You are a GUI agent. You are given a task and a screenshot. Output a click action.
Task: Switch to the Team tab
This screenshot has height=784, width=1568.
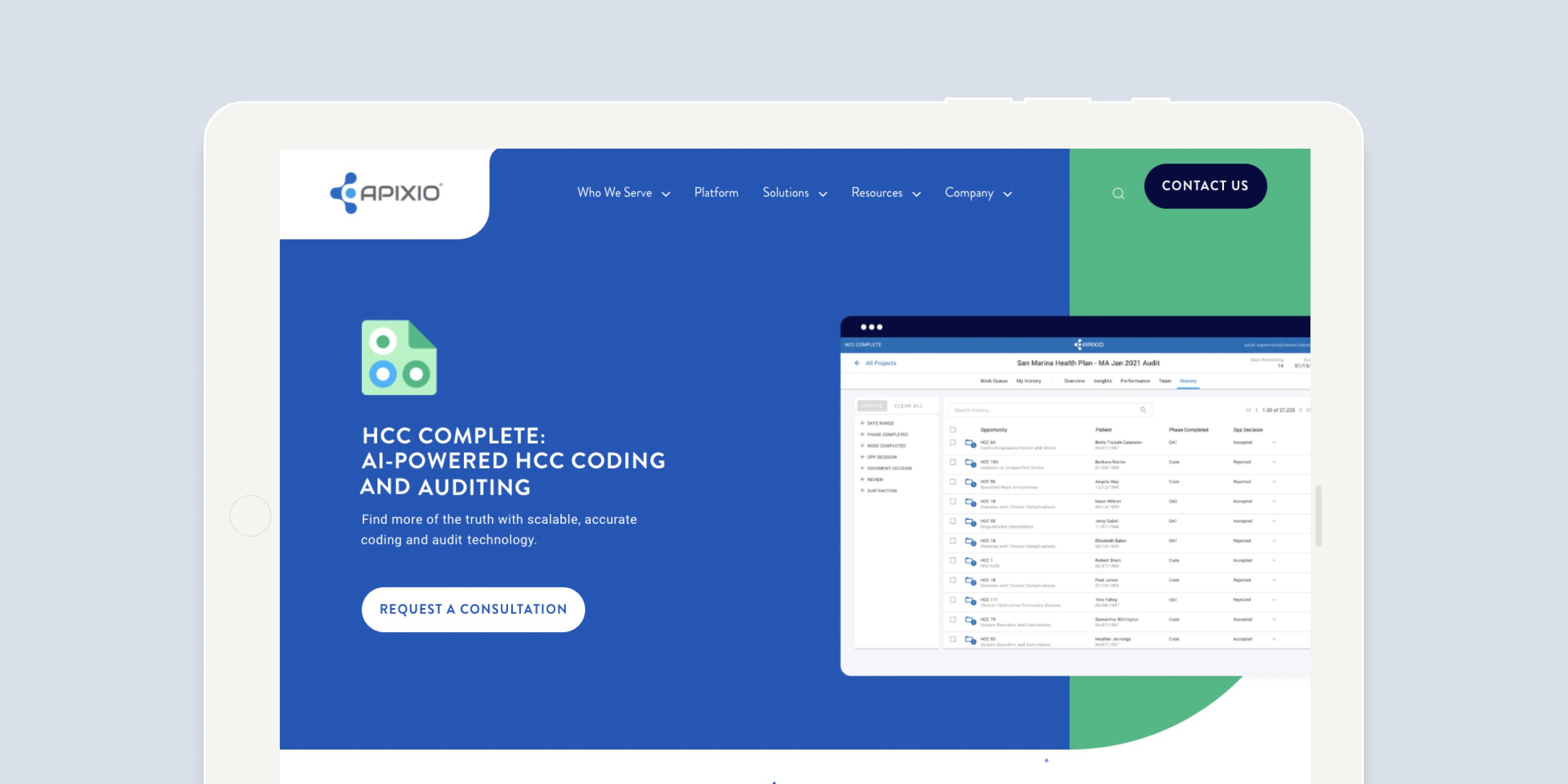1165,381
